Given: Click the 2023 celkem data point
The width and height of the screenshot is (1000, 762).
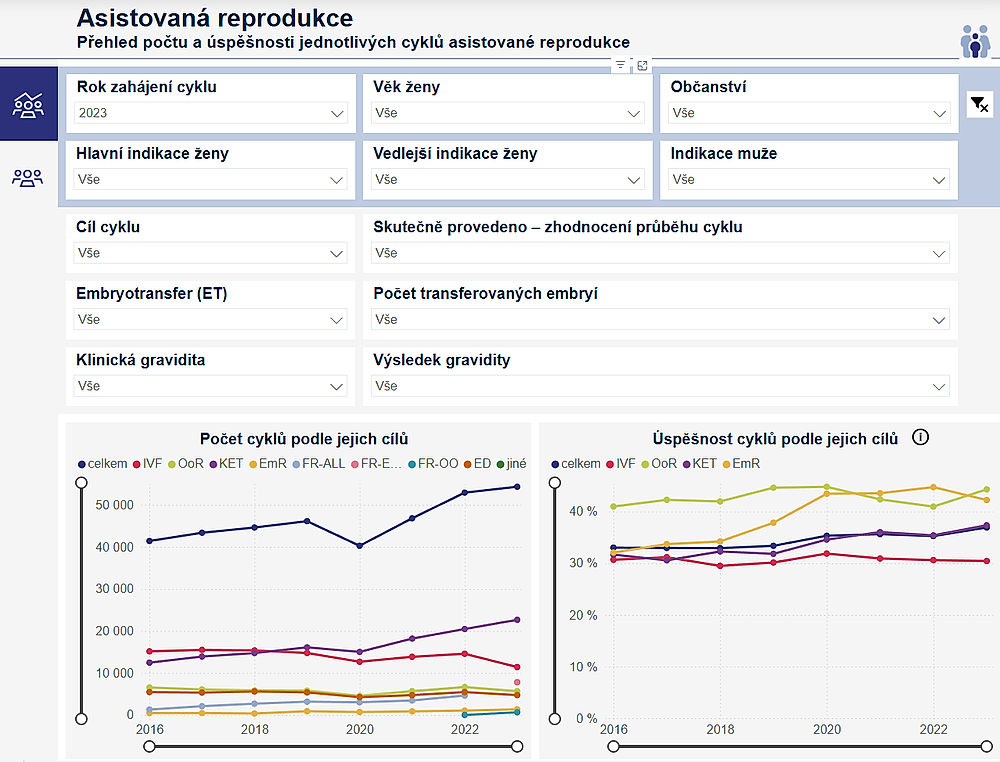Looking at the screenshot, I should [x=517, y=486].
